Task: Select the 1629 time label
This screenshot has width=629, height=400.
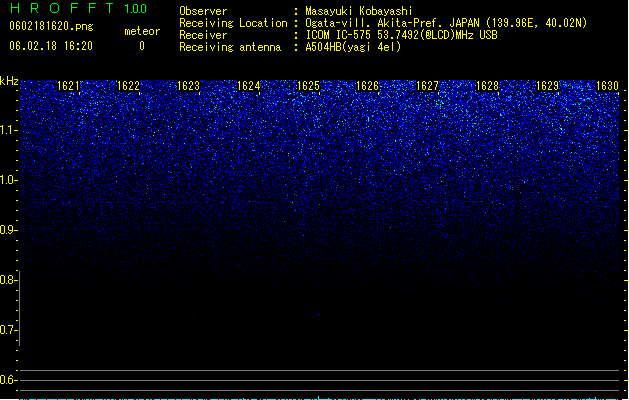Action: (547, 86)
